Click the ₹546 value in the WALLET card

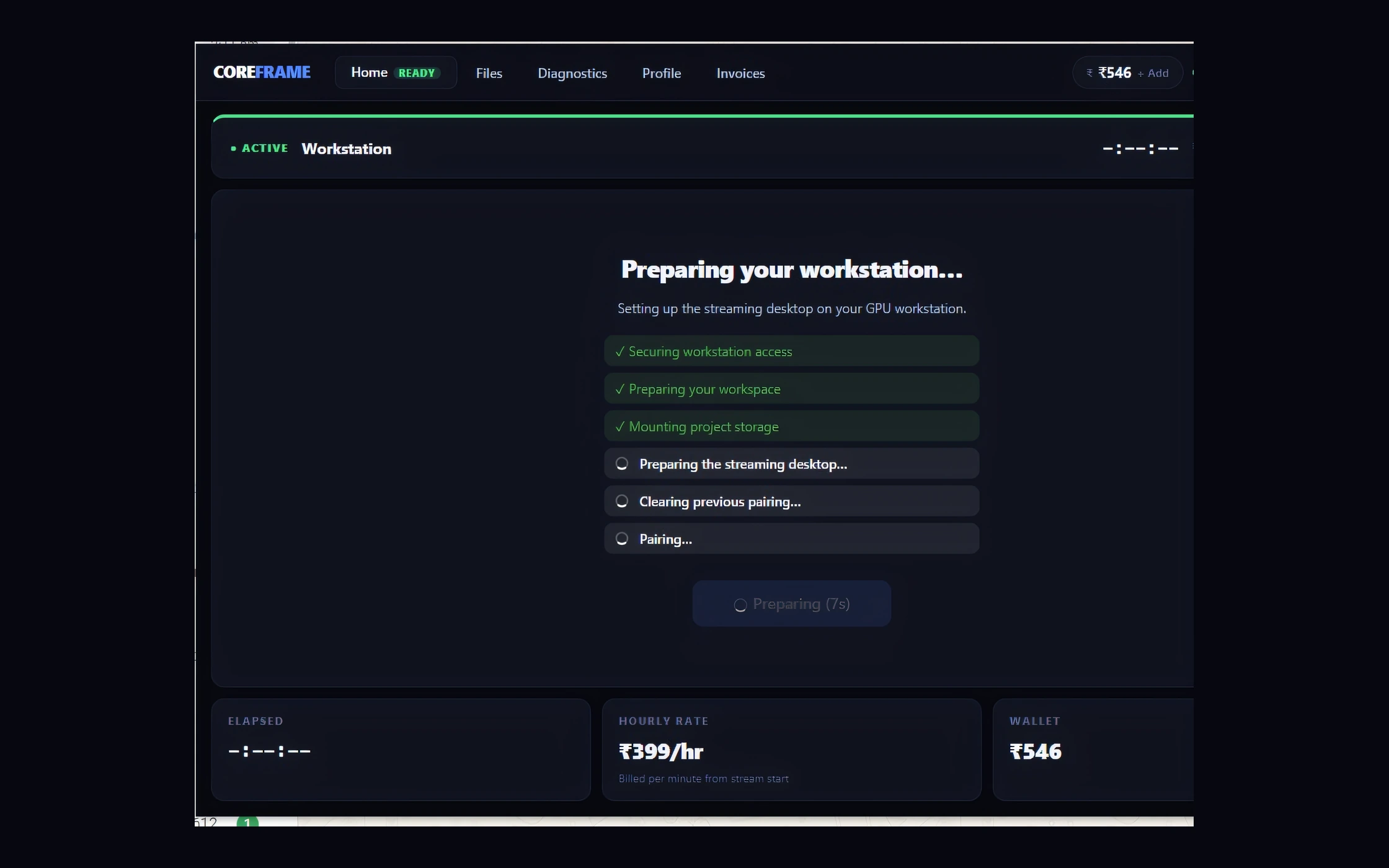[1036, 751]
